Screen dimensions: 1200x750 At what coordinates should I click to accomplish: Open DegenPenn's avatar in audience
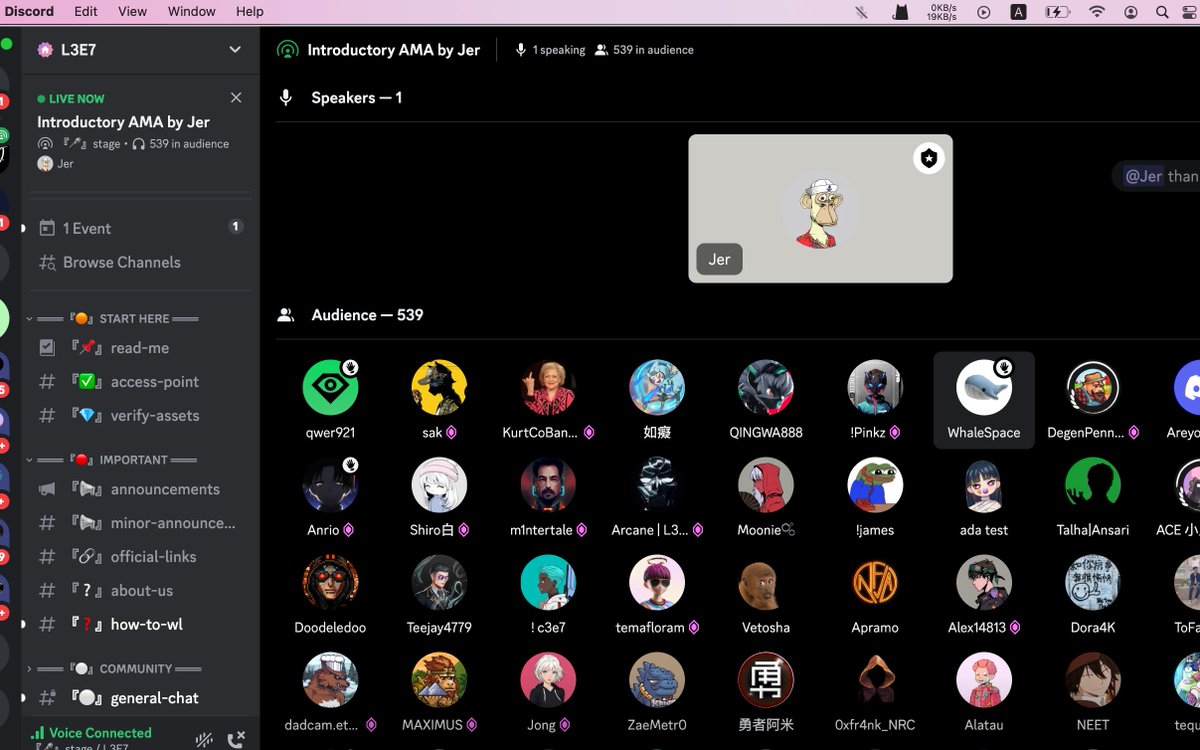(x=1093, y=387)
